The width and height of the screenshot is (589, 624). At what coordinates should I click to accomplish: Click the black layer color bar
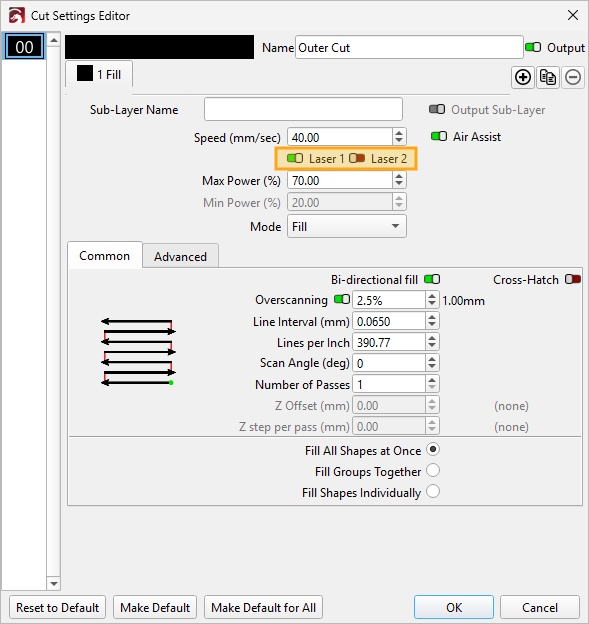[x=159, y=47]
